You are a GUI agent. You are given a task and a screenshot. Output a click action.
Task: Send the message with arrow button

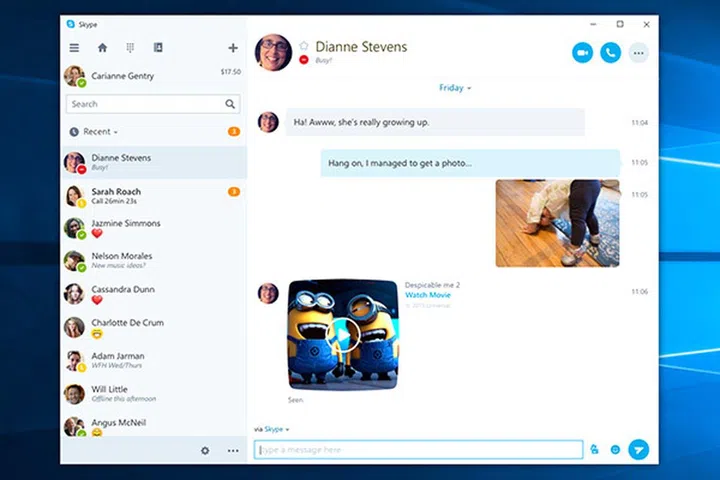click(x=639, y=450)
